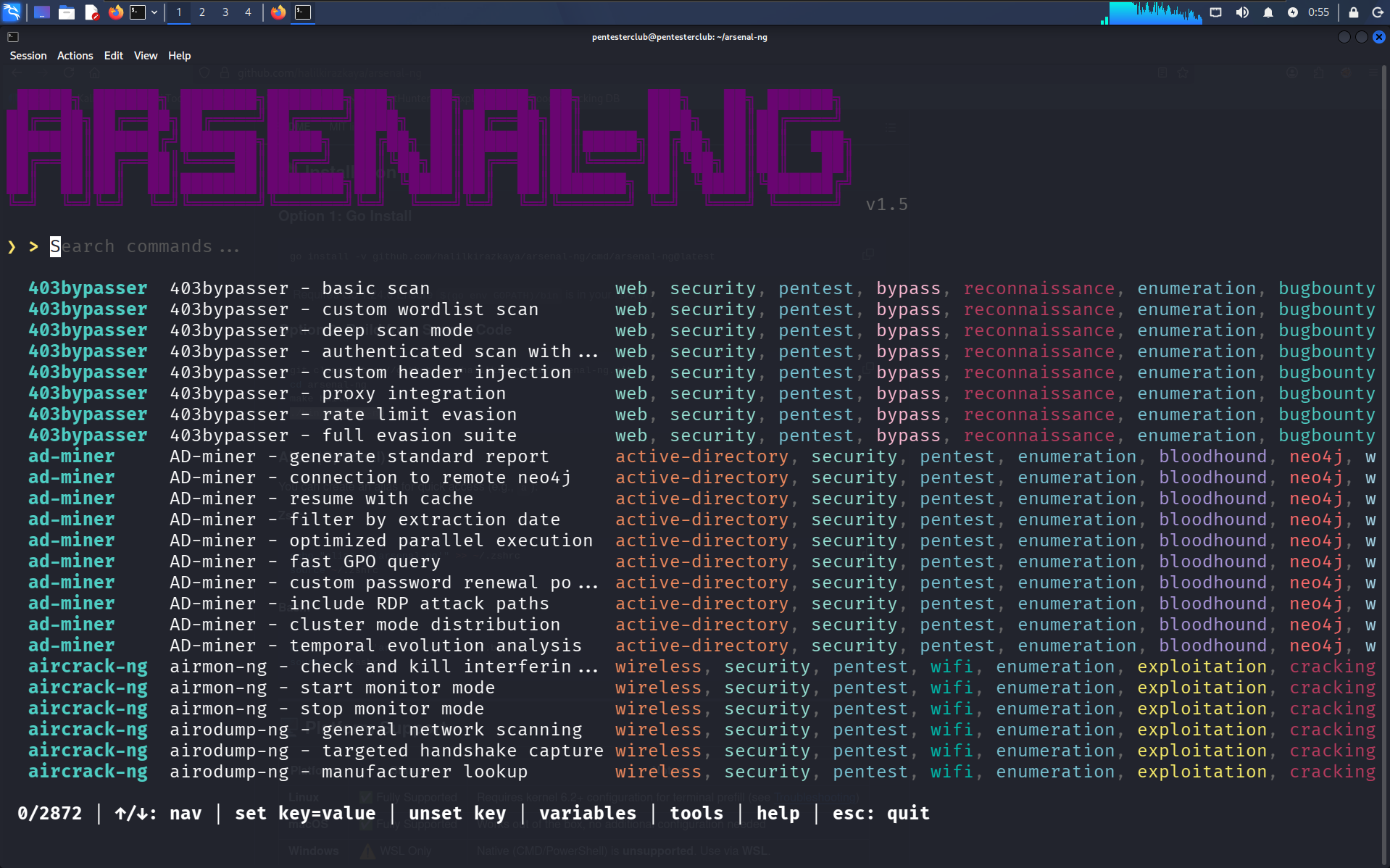The height and width of the screenshot is (868, 1390).
Task: Launch the text editor from the panel
Action: click(x=91, y=12)
